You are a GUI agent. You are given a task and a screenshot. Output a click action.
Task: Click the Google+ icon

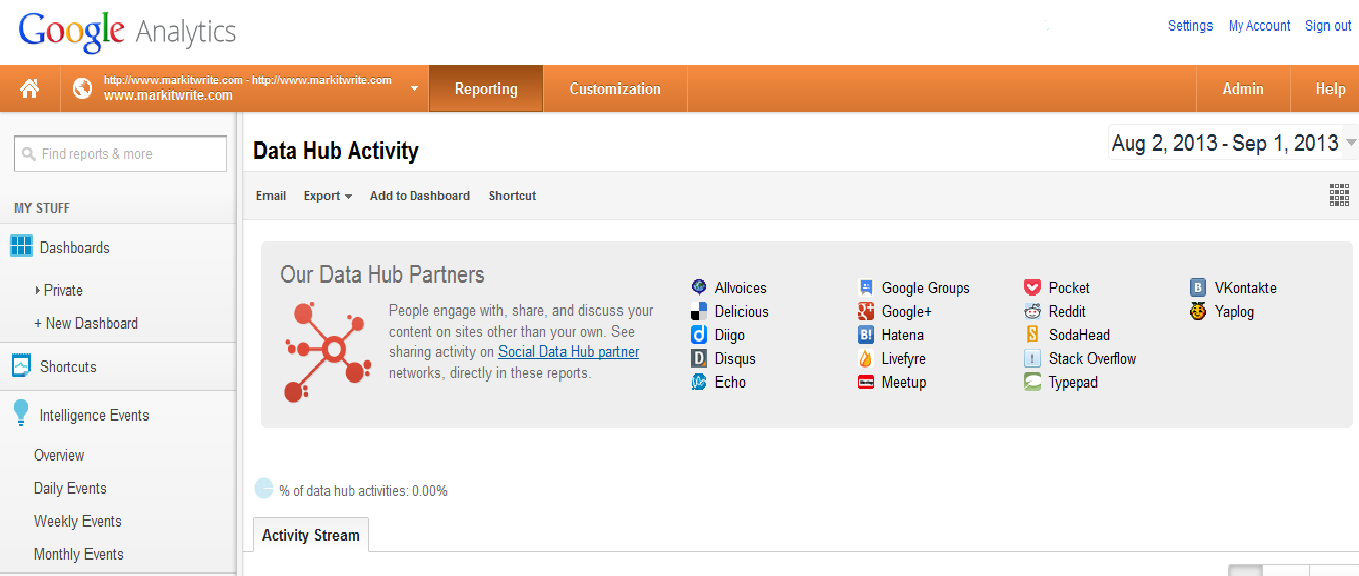coord(866,311)
